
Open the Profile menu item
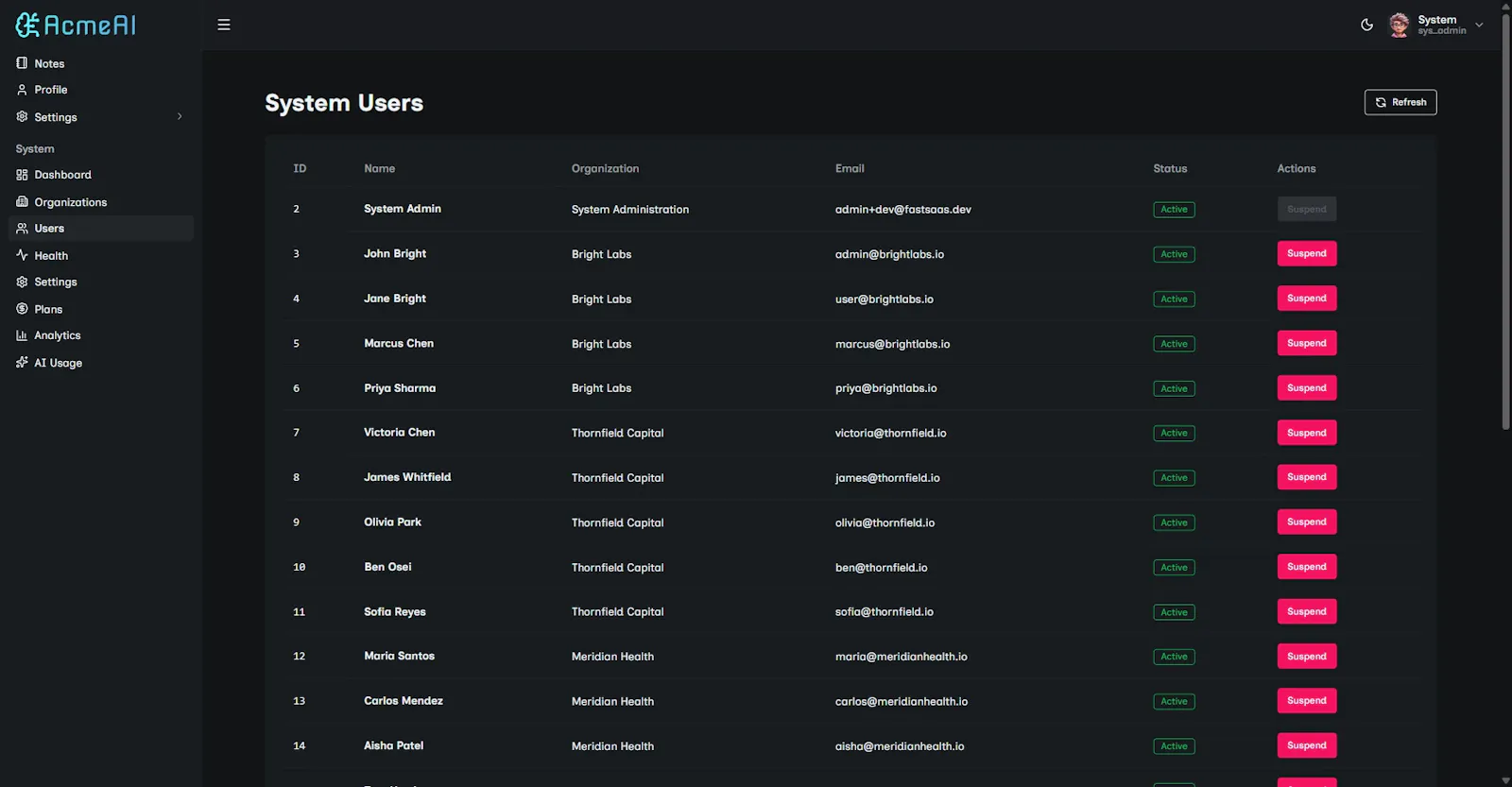coord(101,90)
